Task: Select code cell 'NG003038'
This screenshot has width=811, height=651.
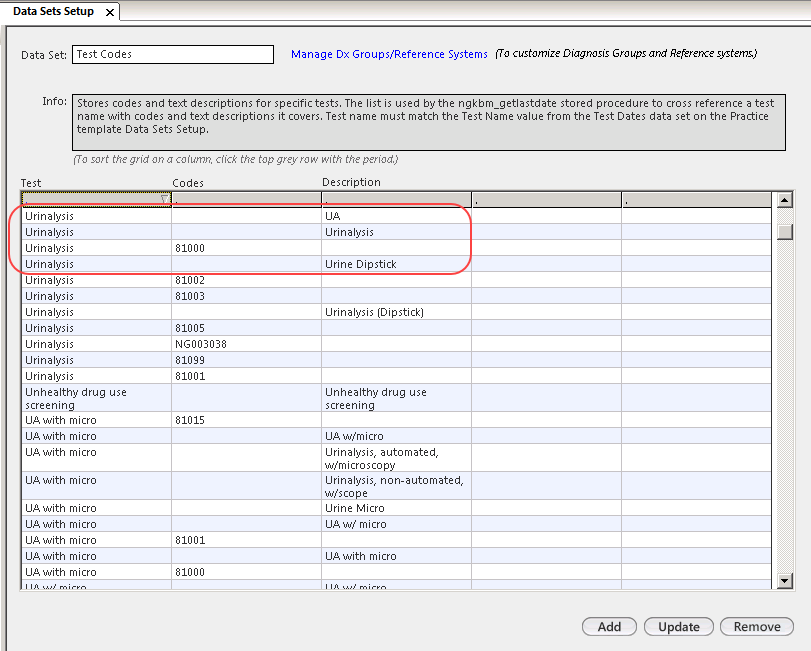Action: click(x=246, y=344)
